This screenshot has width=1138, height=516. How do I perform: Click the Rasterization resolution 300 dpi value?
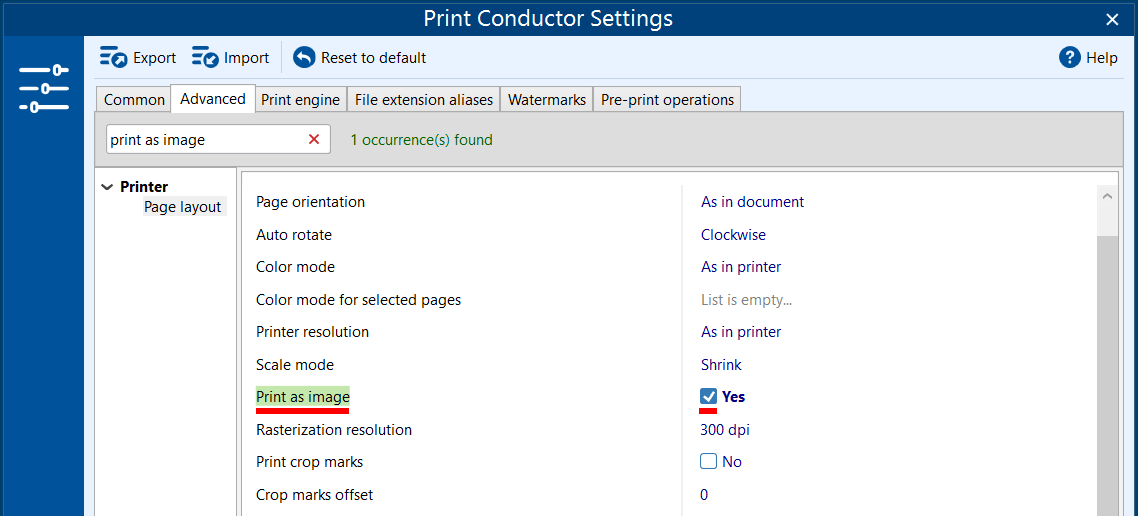725,430
